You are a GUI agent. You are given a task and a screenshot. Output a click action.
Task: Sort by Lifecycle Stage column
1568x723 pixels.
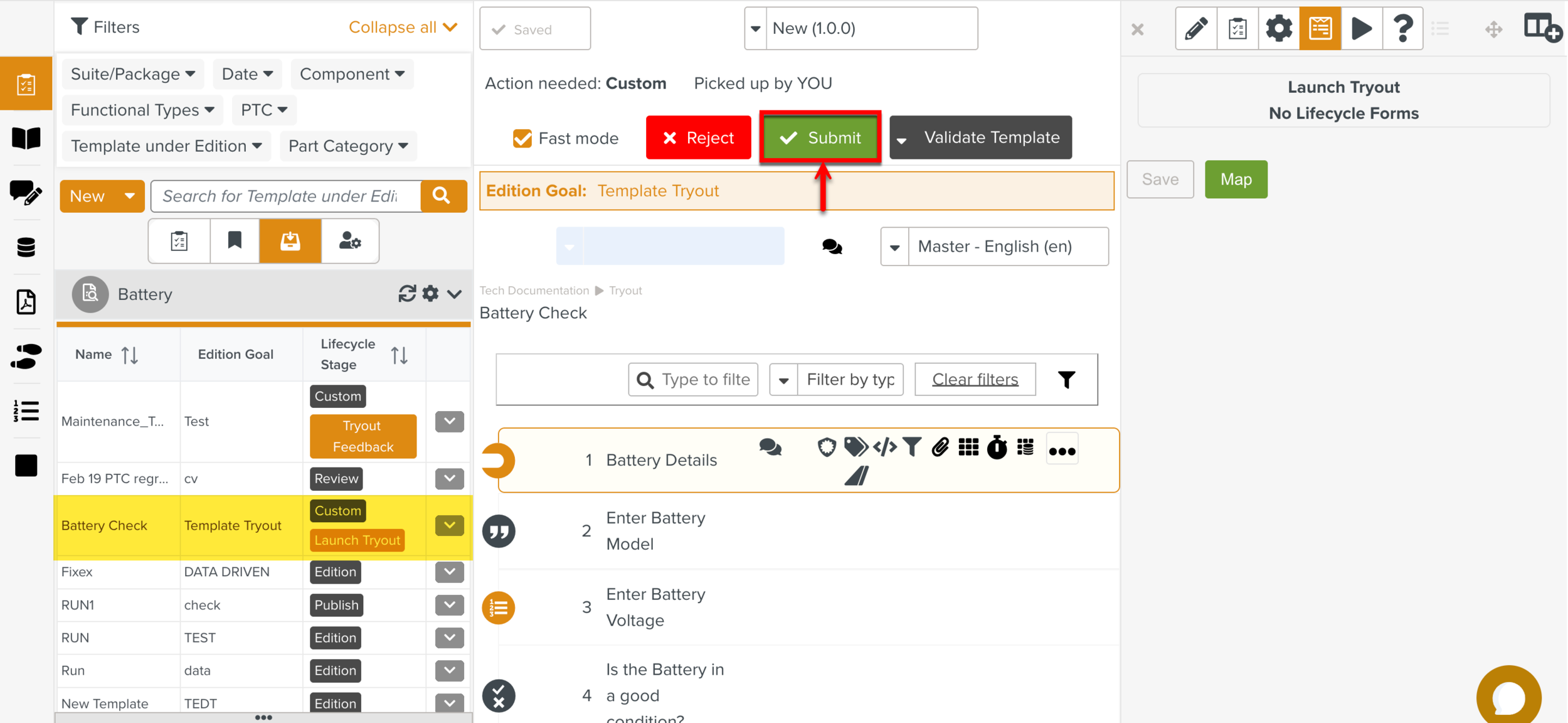(x=400, y=355)
